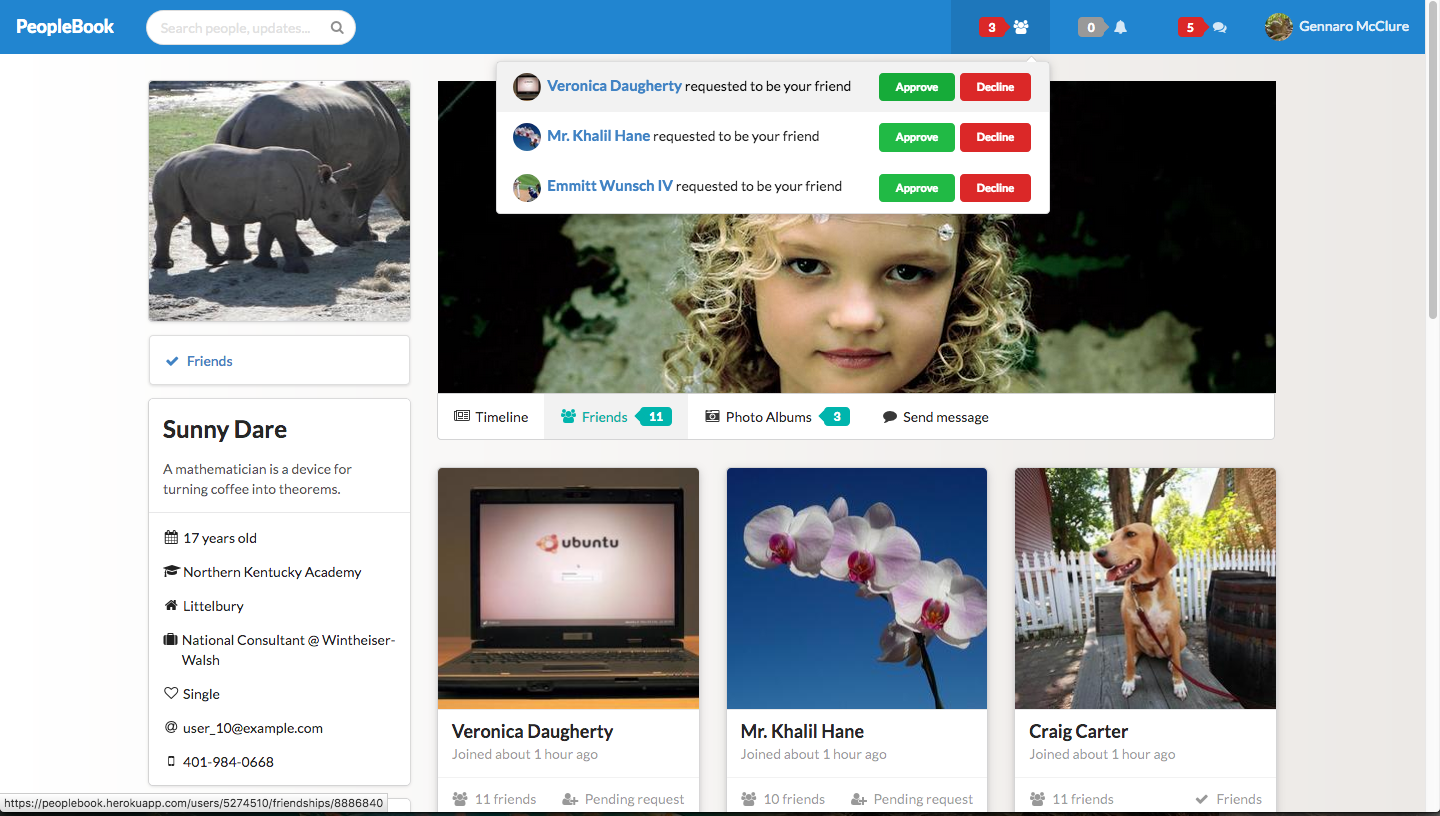Open Mr. Khalil Hane's name on friend card
Image resolution: width=1440 pixels, height=816 pixels.
(802, 731)
